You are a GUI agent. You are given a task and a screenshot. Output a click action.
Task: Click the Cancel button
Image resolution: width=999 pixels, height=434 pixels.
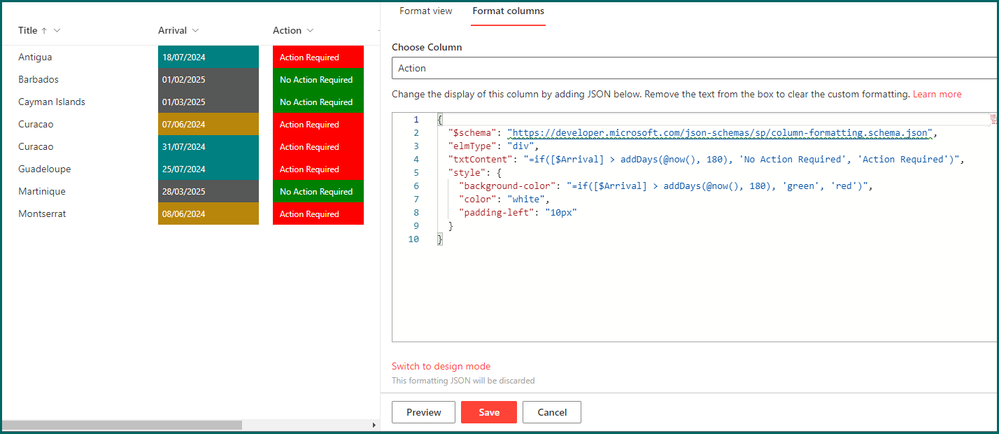(x=552, y=412)
